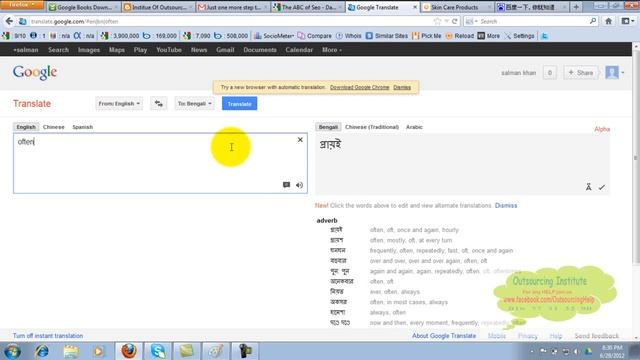Switch to The ABC of Seo tab
This screenshot has width=640, height=360.
(x=308, y=7)
